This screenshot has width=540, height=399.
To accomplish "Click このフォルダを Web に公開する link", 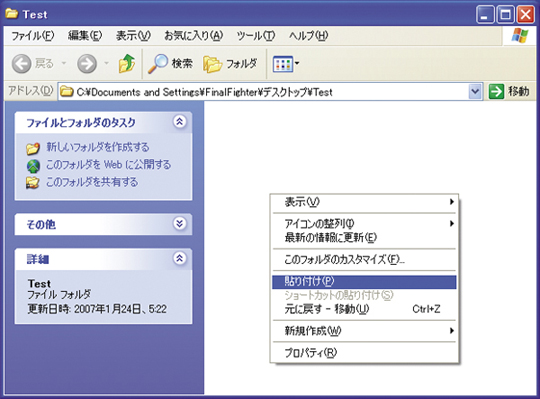I will point(108,165).
